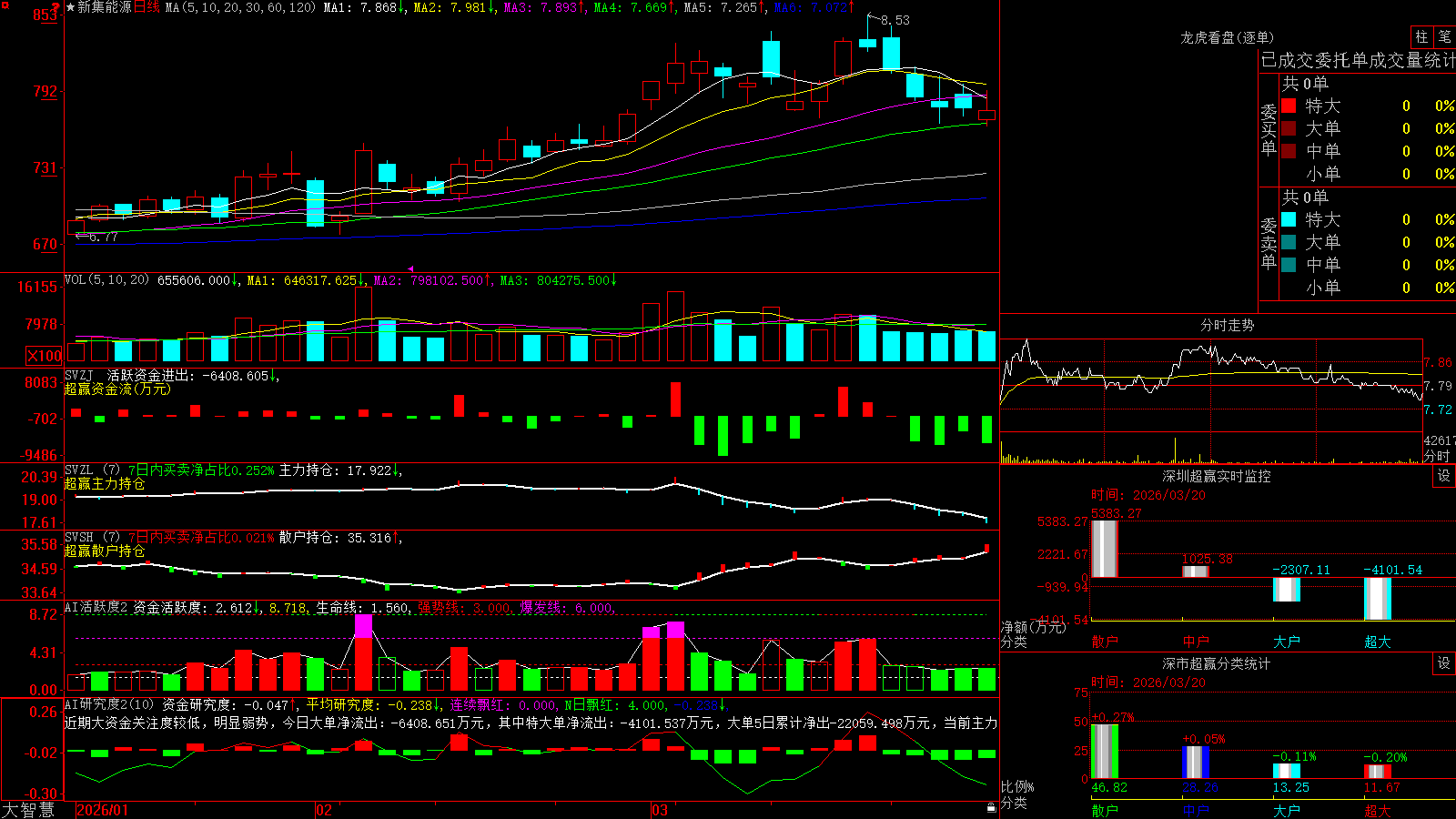This screenshot has width=1456, height=819.
Task: Click the 超大 -4101.54 bar in 实时监控
Action: click(x=1377, y=599)
